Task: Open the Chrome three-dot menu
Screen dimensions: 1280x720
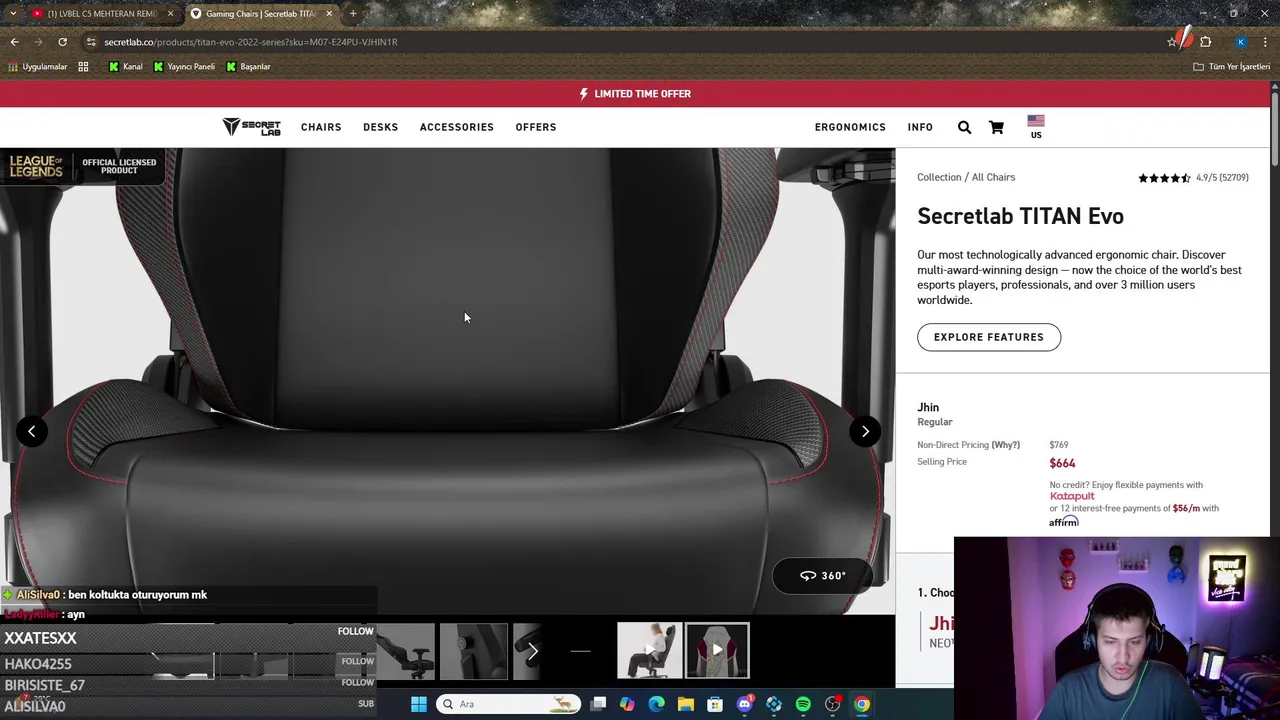Action: click(x=1266, y=42)
